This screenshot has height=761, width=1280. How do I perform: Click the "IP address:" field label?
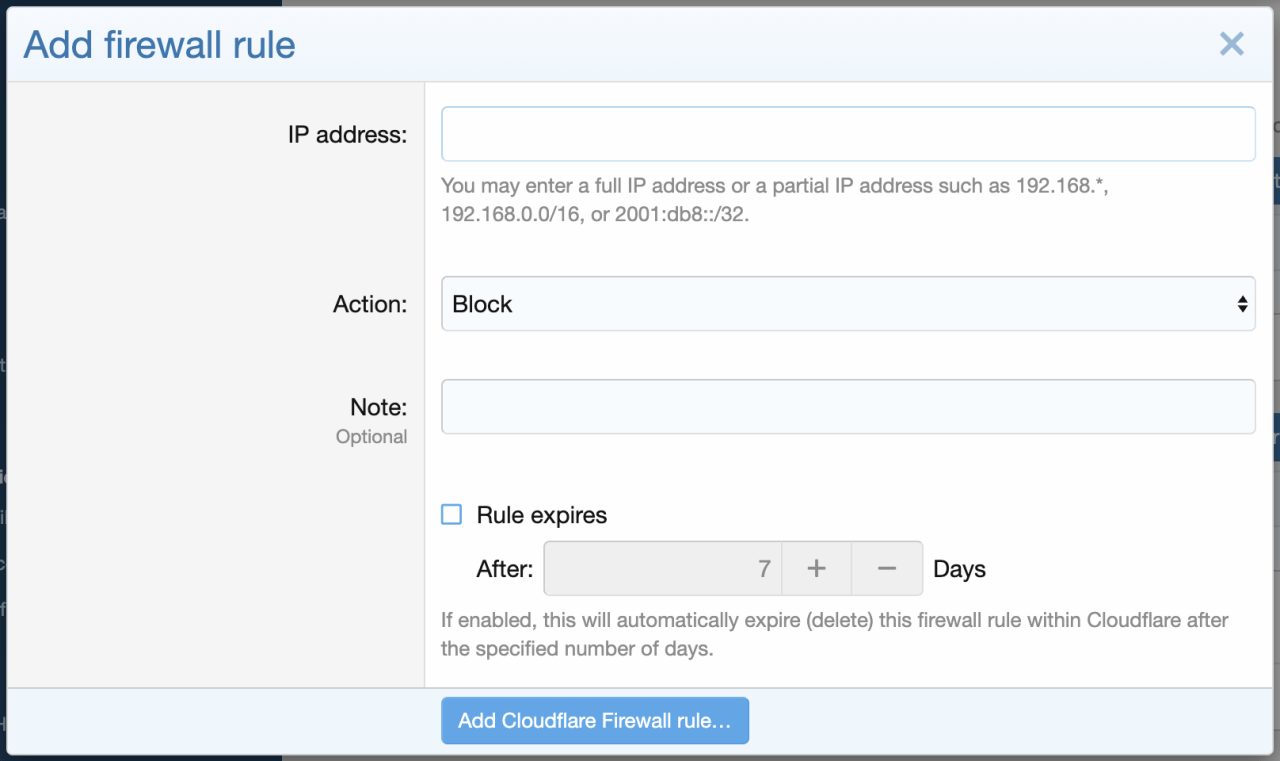click(x=347, y=135)
